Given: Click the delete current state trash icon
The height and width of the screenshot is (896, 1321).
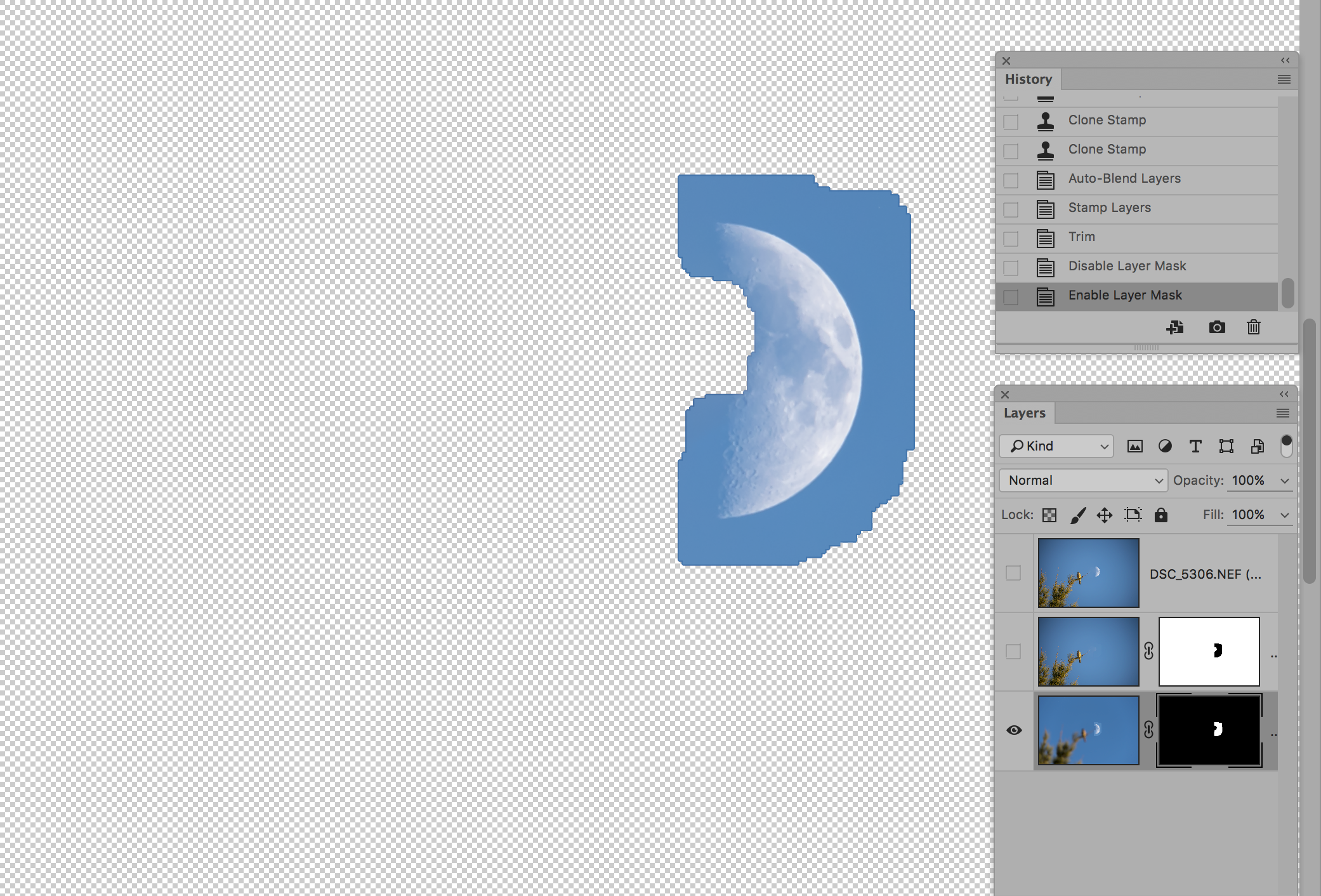Looking at the screenshot, I should (x=1253, y=327).
